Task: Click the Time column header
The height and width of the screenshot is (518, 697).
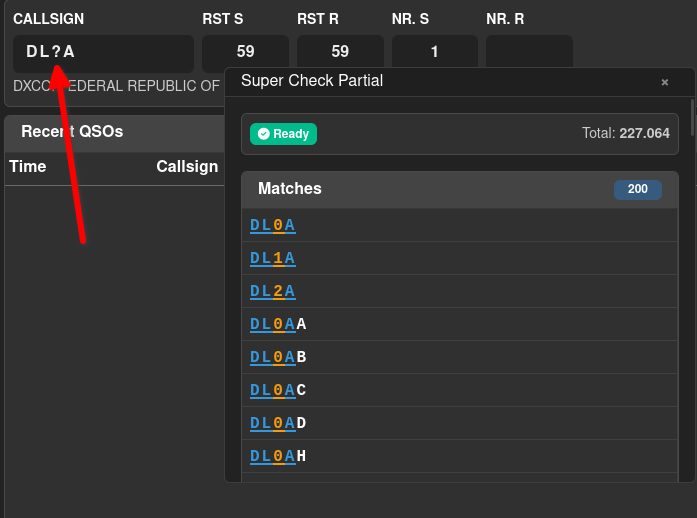Action: 28,167
